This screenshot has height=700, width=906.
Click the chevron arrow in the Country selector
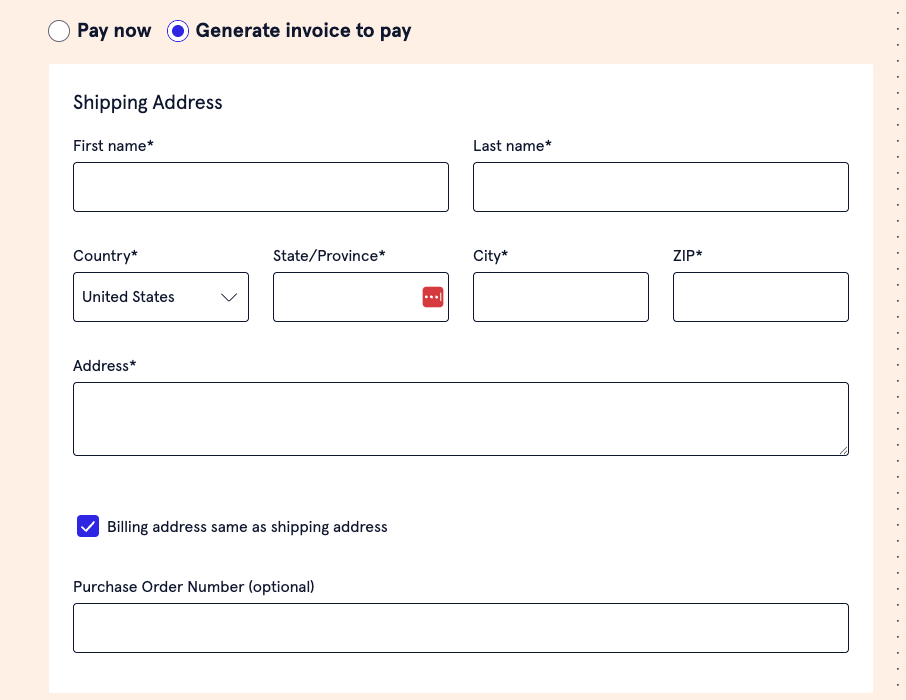tap(229, 297)
